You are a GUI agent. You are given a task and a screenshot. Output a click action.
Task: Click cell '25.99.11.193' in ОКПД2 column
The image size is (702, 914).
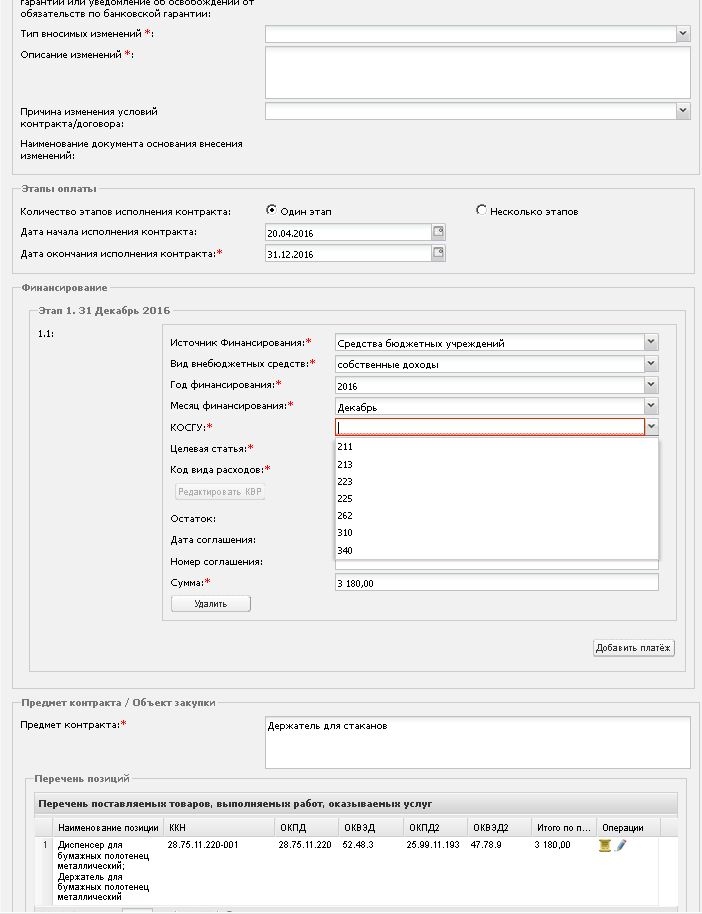[x=433, y=845]
